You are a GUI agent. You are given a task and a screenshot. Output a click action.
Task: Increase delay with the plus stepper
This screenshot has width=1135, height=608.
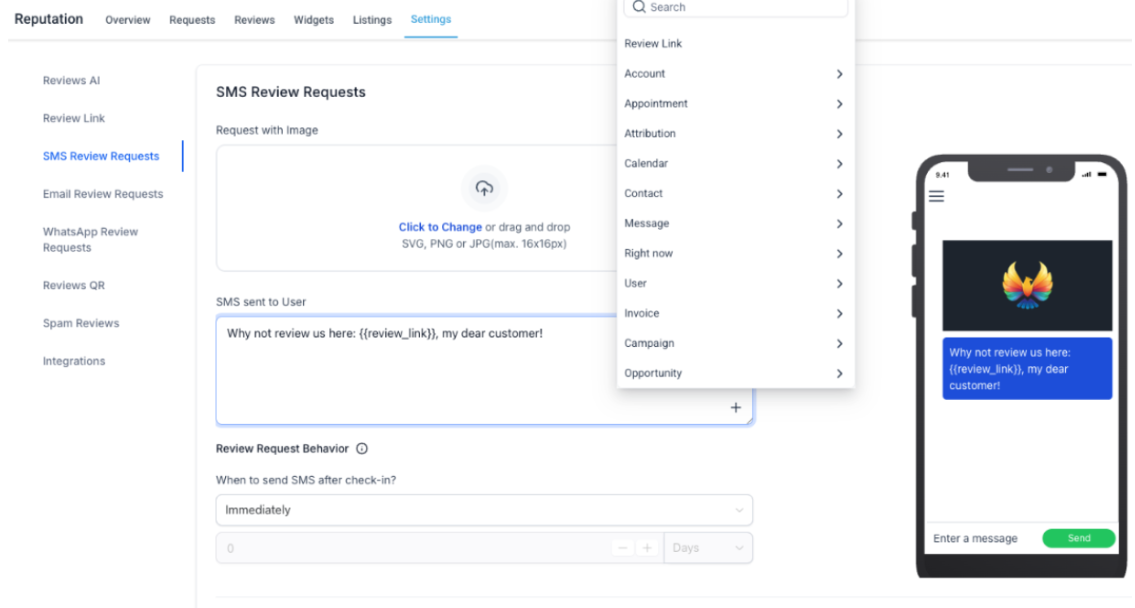click(x=647, y=548)
